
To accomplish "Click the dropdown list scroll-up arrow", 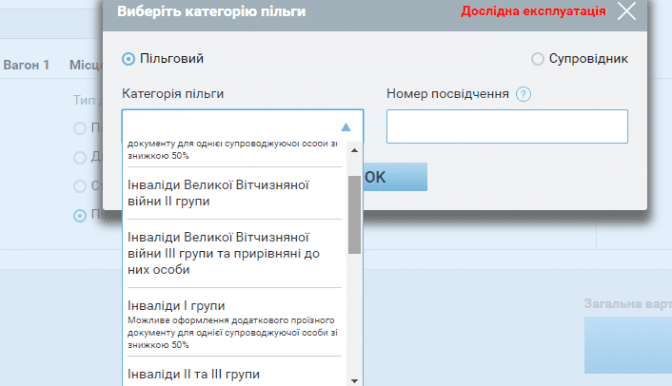I will coord(354,150).
